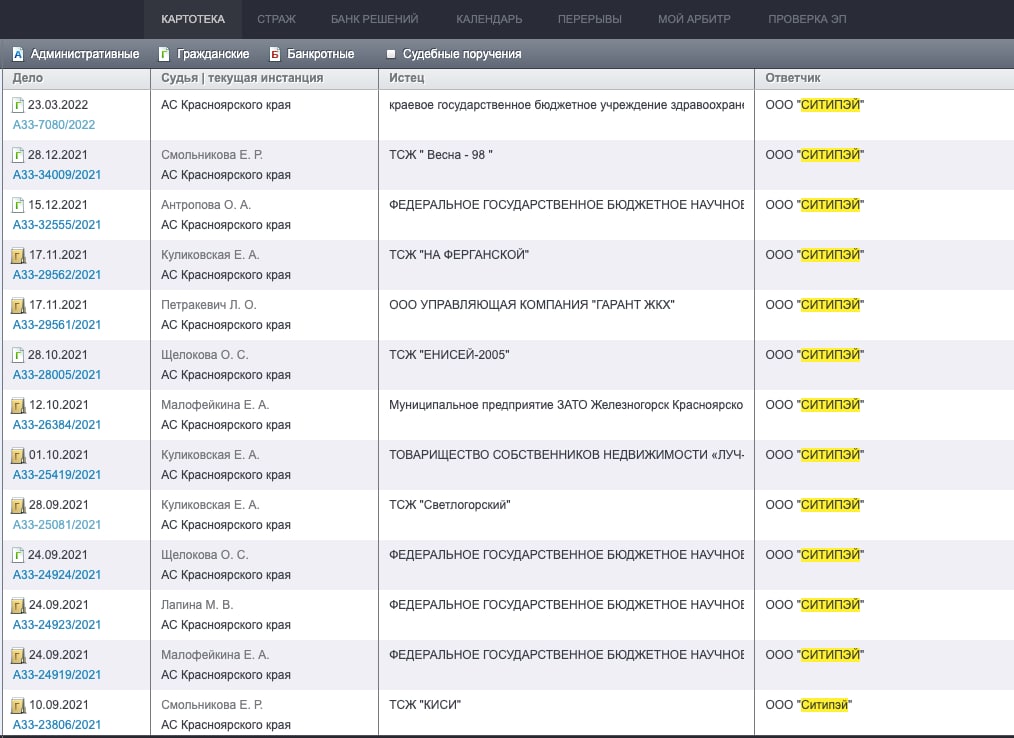Select the МОЙ АРБИТР tab
This screenshot has height=738, width=1014.
click(694, 19)
